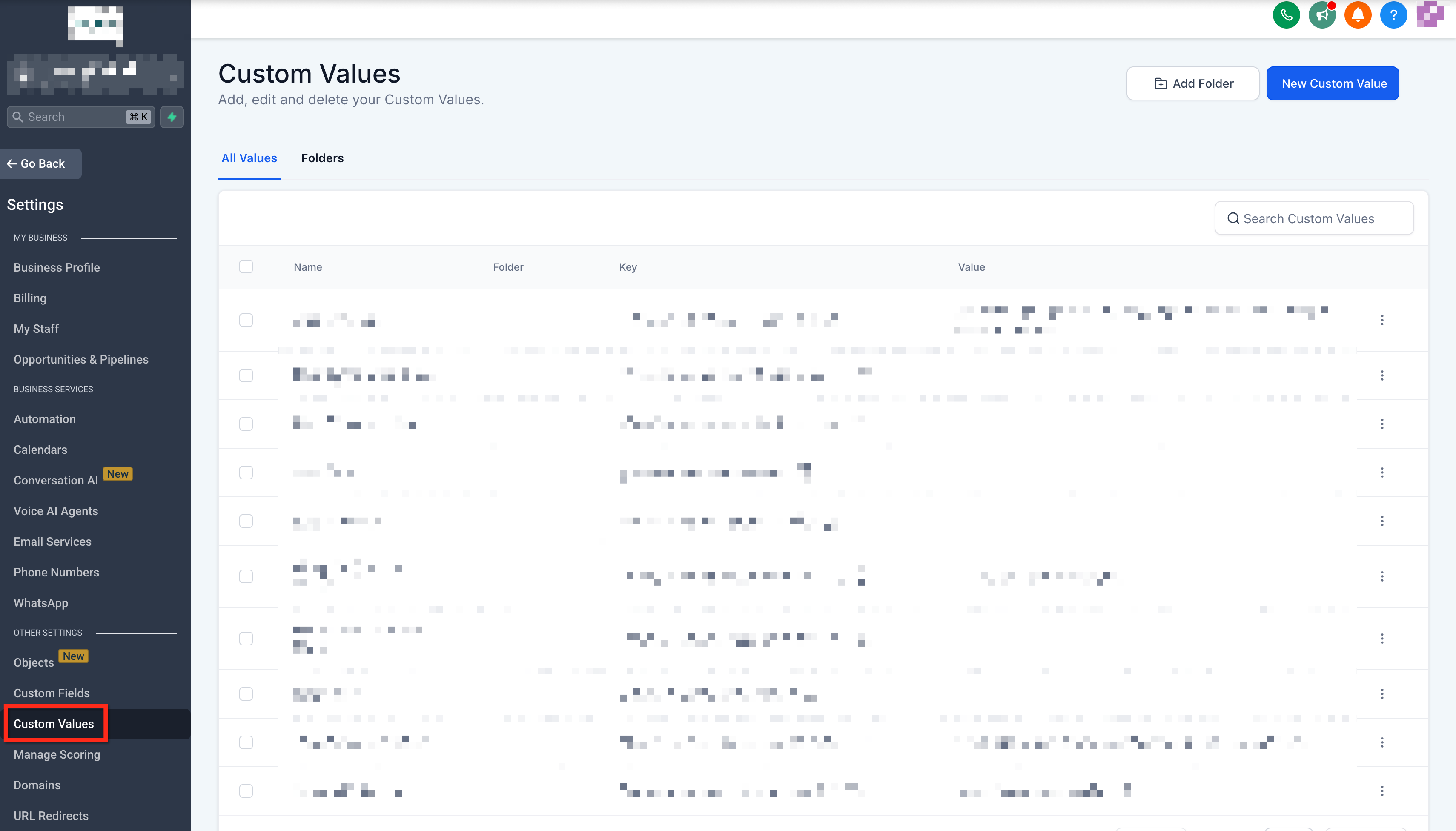Click the blue help question mark icon
1456x831 pixels.
click(x=1393, y=15)
